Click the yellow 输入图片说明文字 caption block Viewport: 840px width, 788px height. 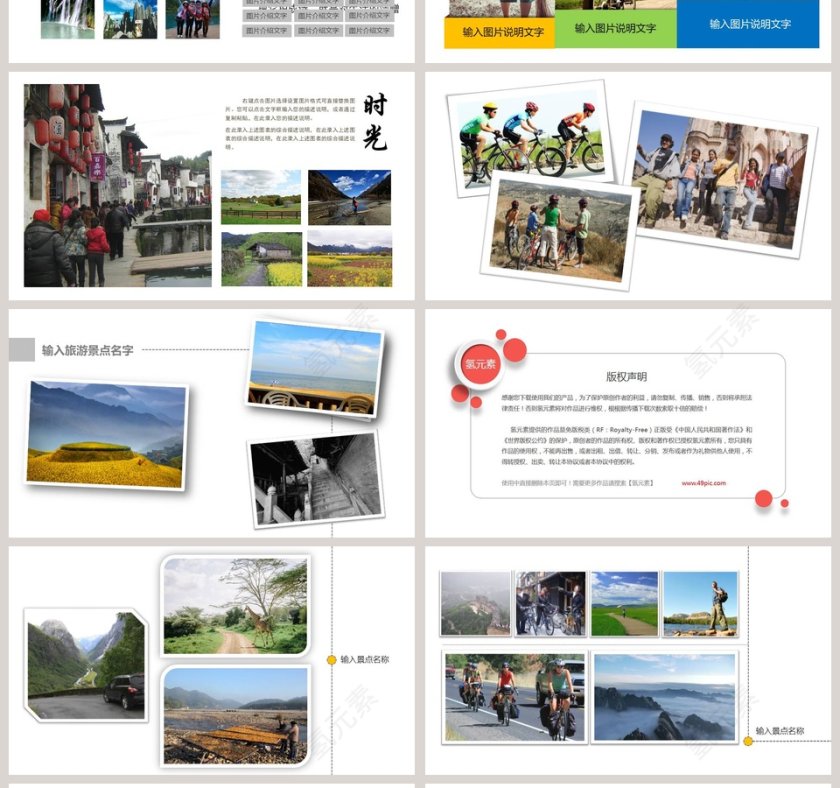(x=503, y=32)
